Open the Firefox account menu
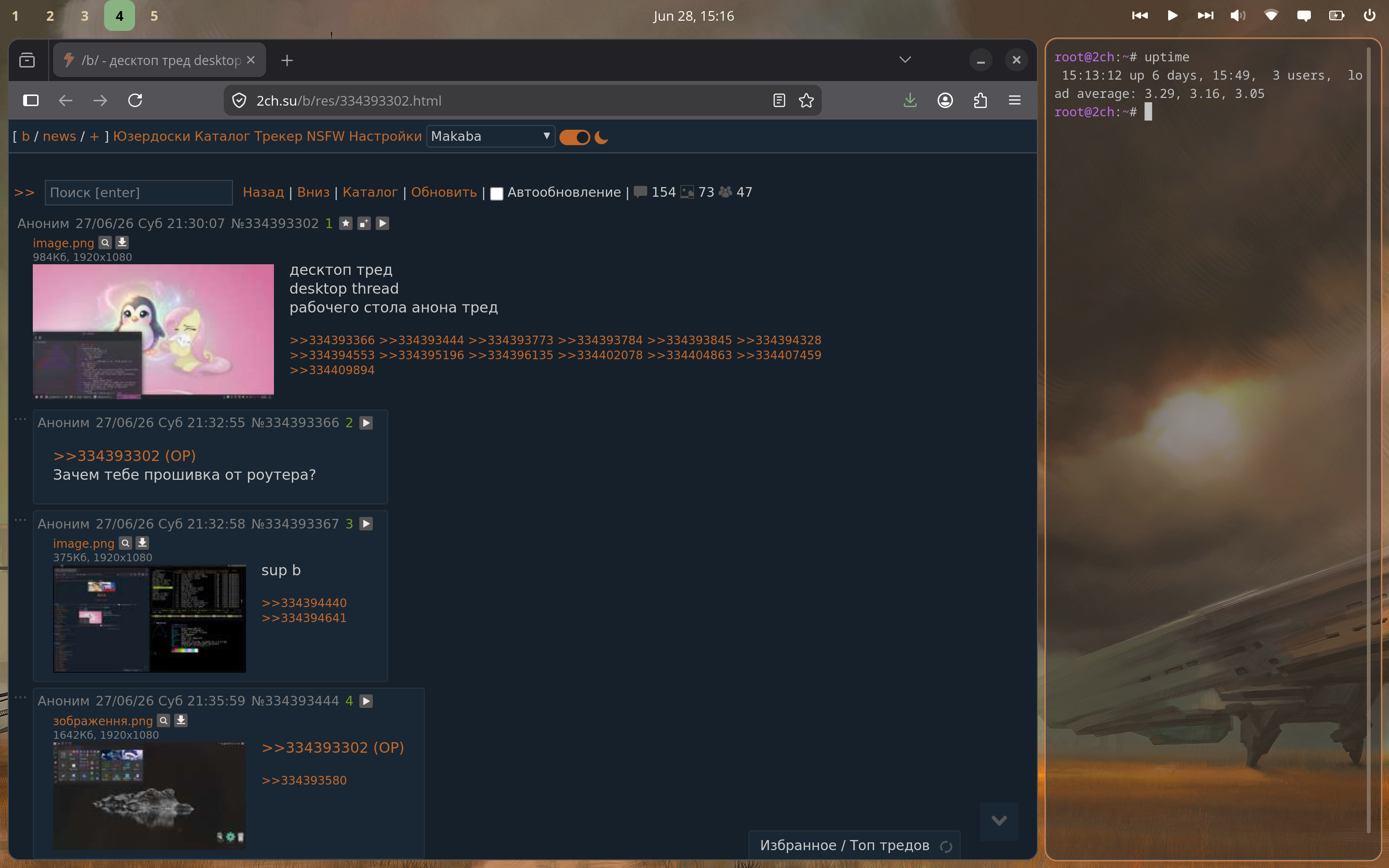This screenshot has height=868, width=1389. (x=945, y=100)
